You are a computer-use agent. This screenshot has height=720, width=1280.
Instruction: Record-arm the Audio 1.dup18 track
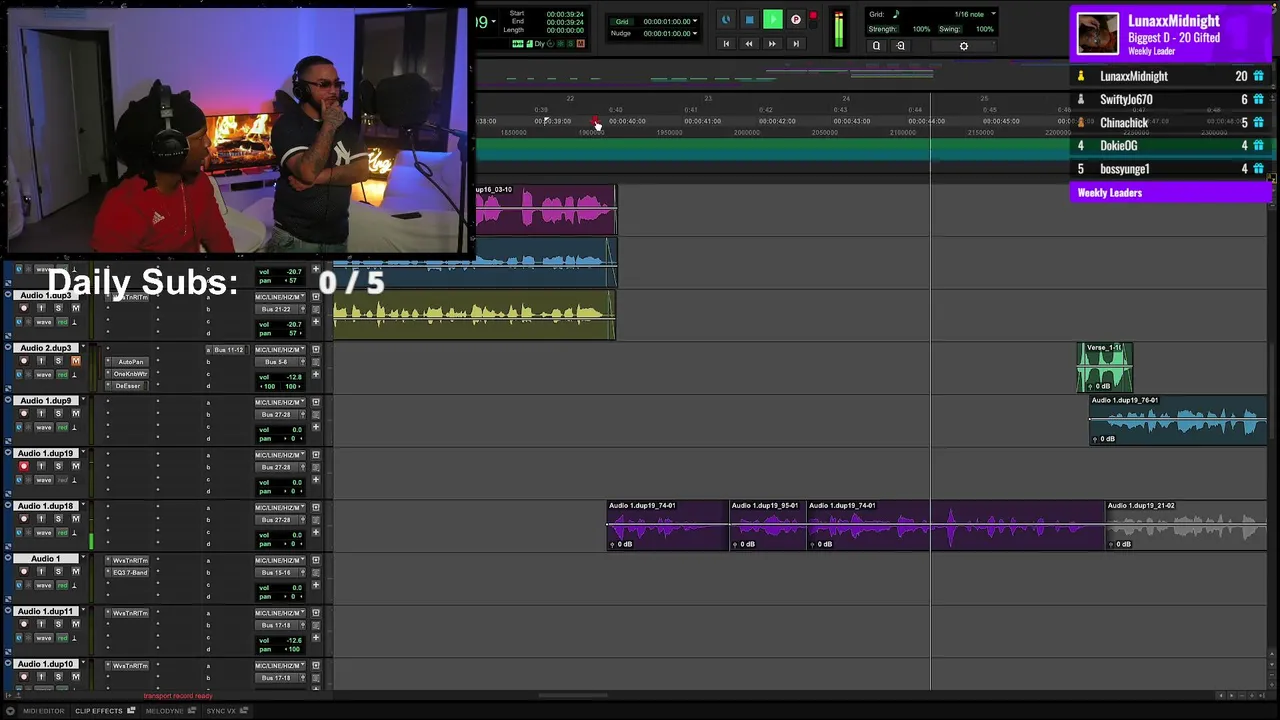click(24, 519)
